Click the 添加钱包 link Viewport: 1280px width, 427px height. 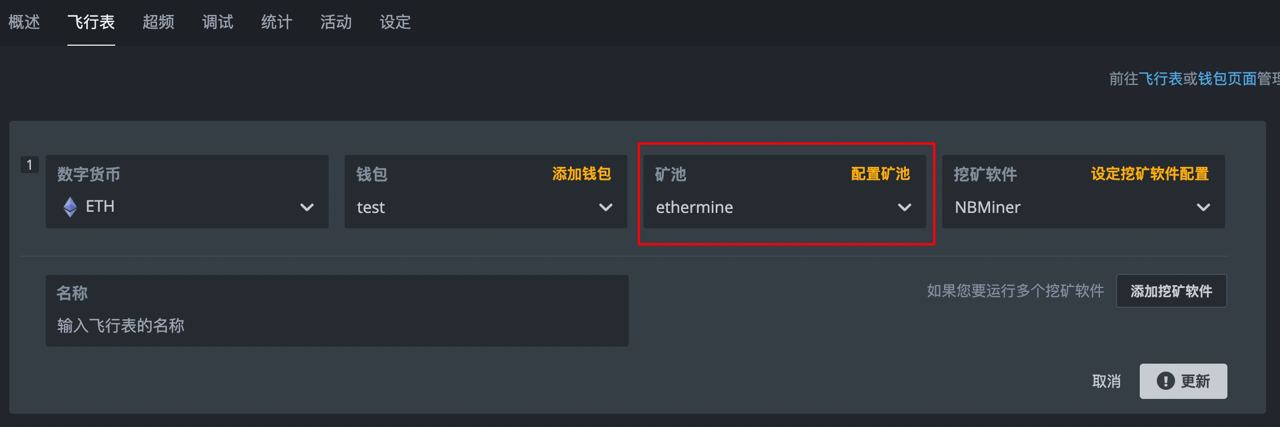(581, 174)
